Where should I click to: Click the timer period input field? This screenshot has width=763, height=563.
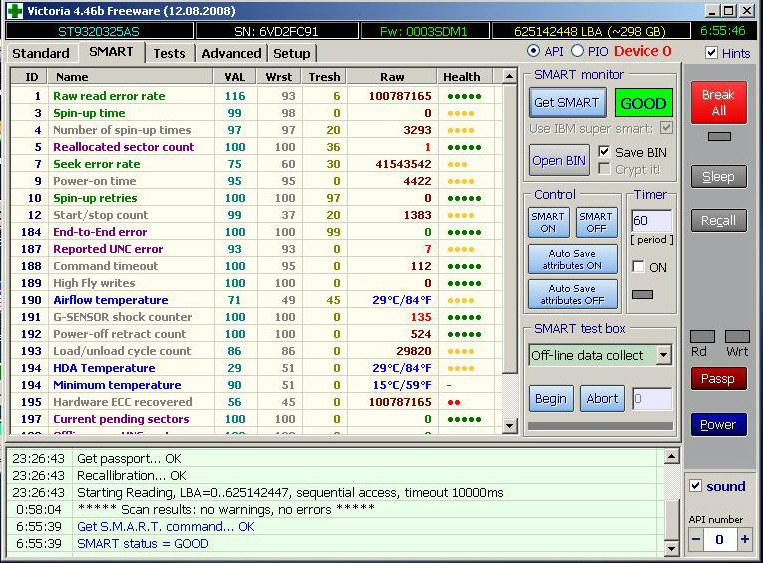[x=651, y=221]
